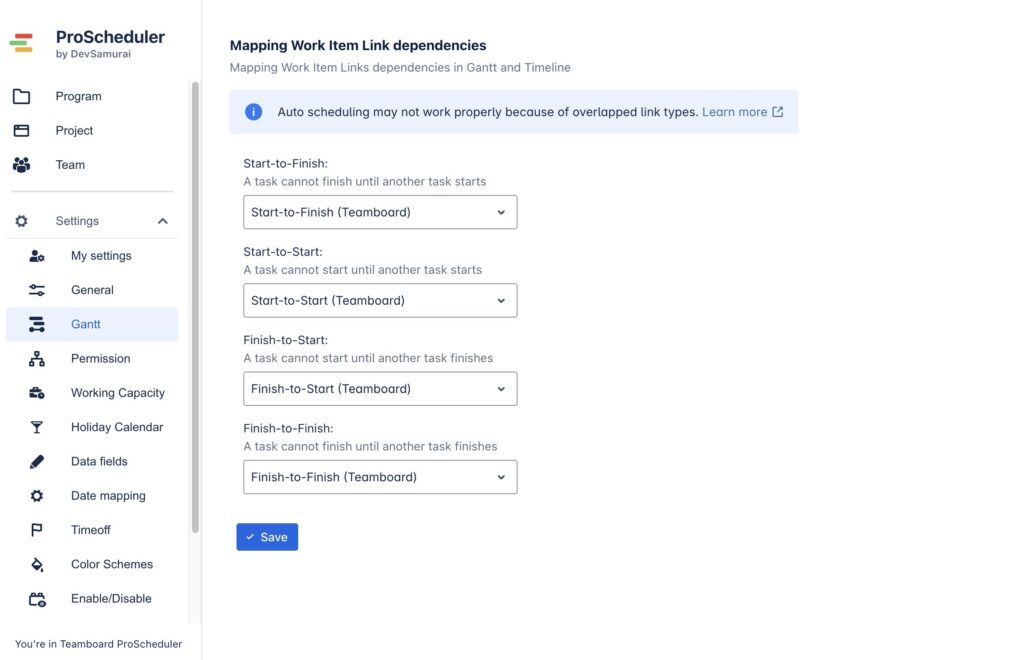This screenshot has width=1024, height=660.
Task: Select the Timeoff flag icon
Action: pyautogui.click(x=36, y=529)
